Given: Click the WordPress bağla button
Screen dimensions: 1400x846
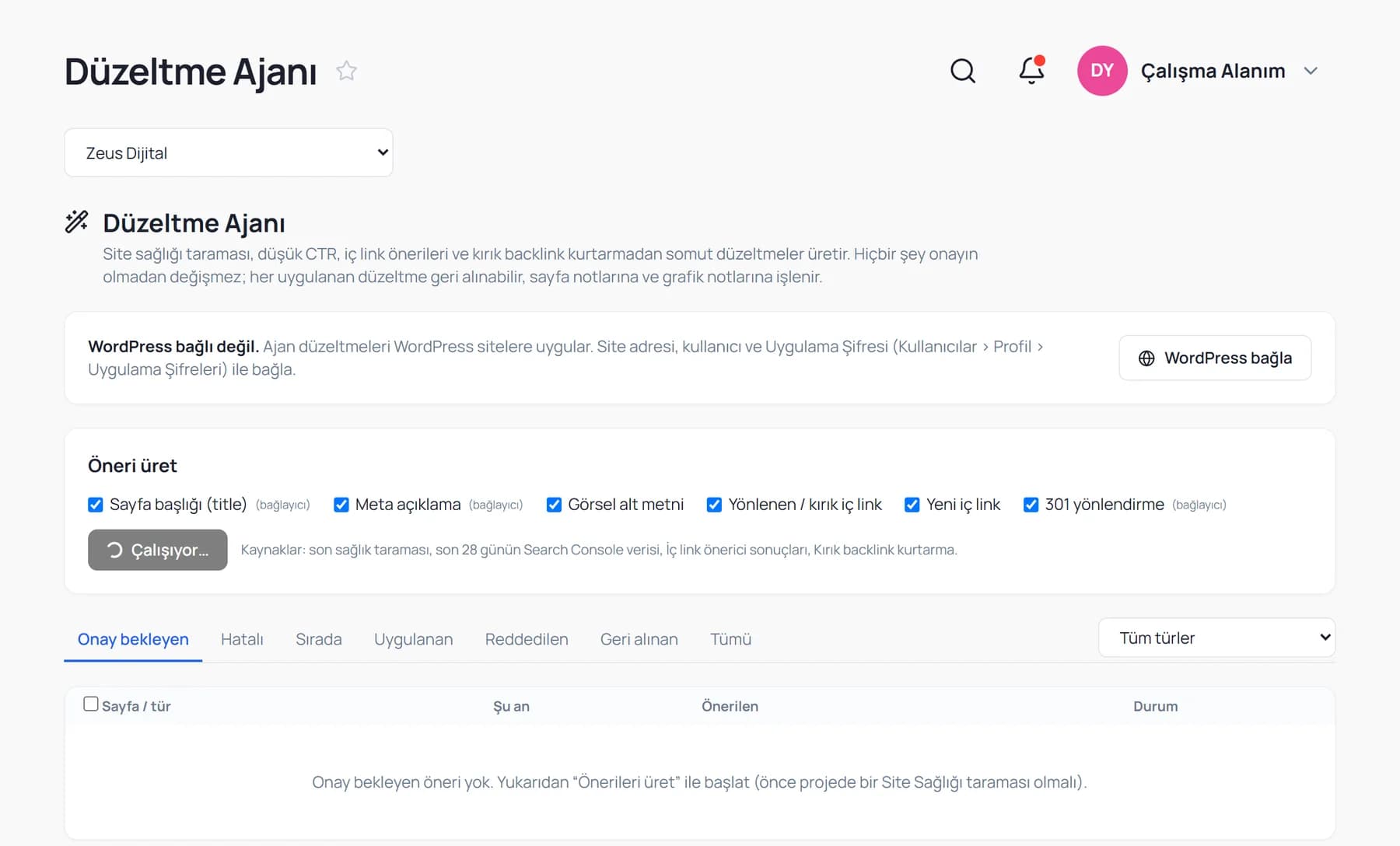Looking at the screenshot, I should (x=1215, y=358).
